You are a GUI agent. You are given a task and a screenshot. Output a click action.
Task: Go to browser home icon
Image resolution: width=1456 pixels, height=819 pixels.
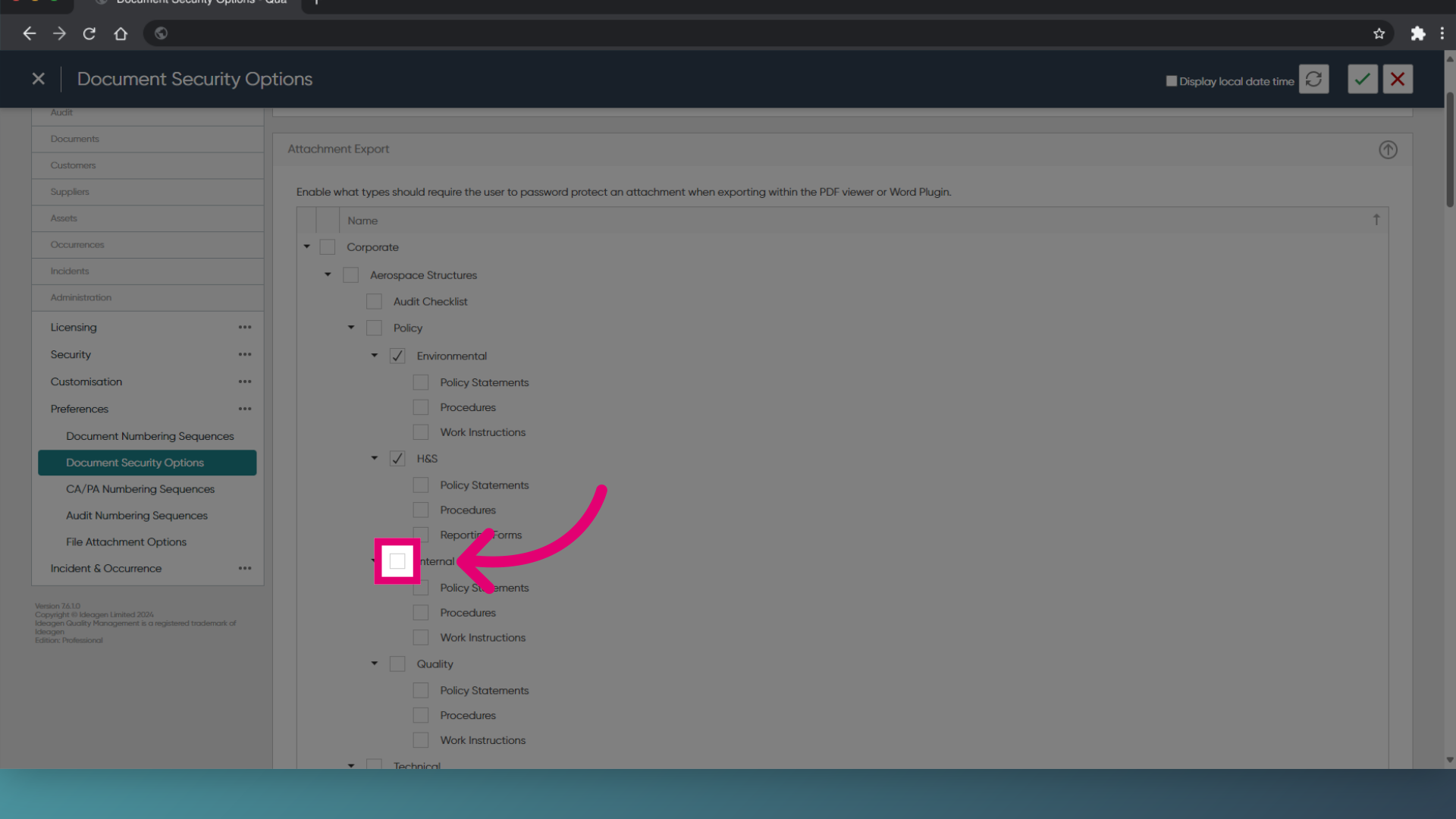121,33
